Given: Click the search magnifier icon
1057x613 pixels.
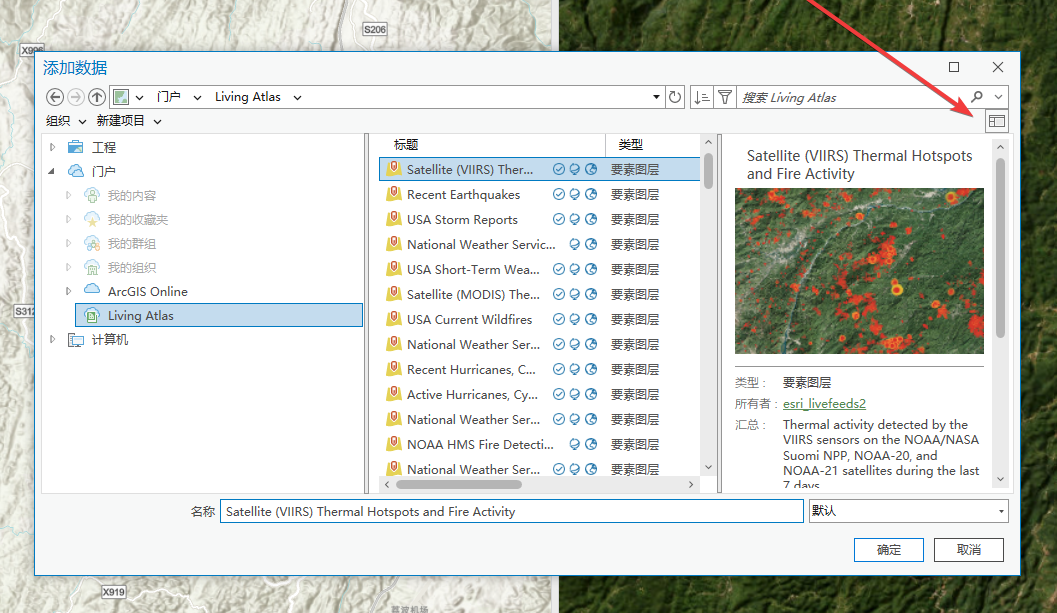Looking at the screenshot, I should pyautogui.click(x=977, y=97).
